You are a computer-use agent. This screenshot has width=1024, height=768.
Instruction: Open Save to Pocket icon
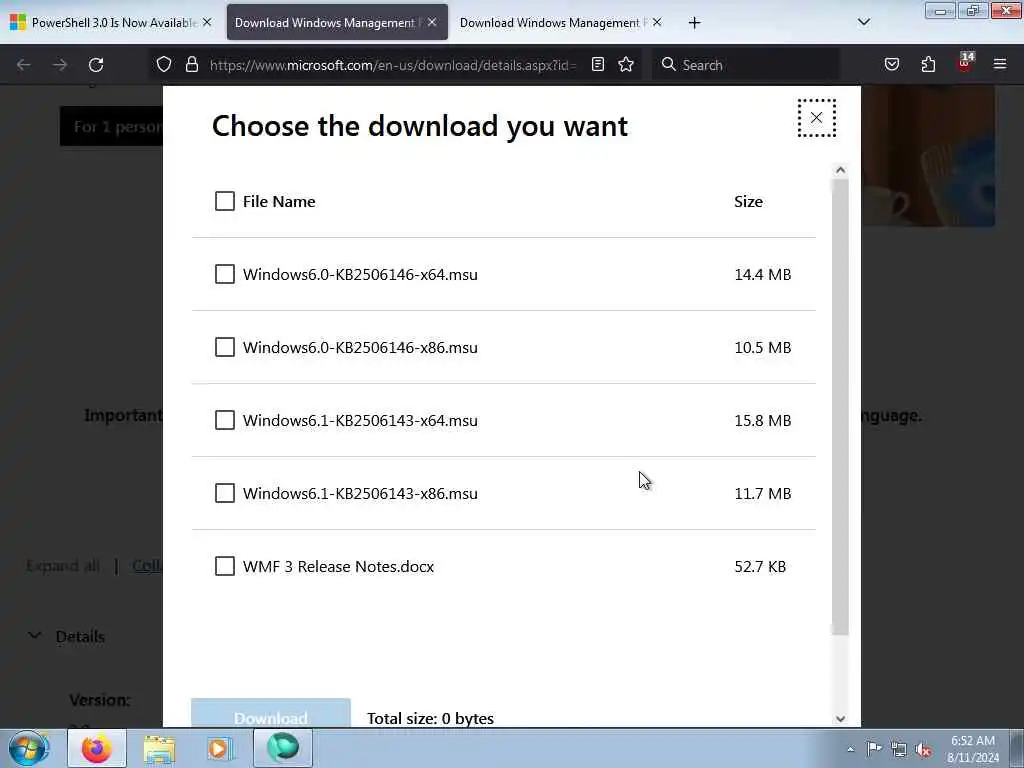(891, 64)
